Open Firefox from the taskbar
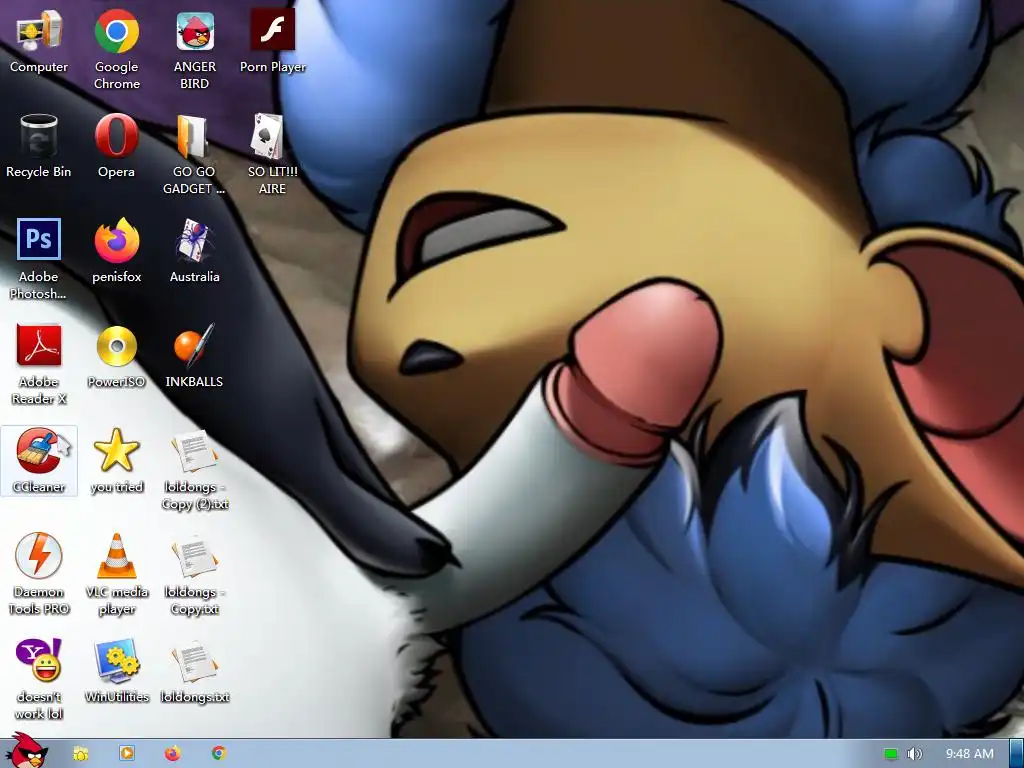The image size is (1024, 768). point(172,753)
